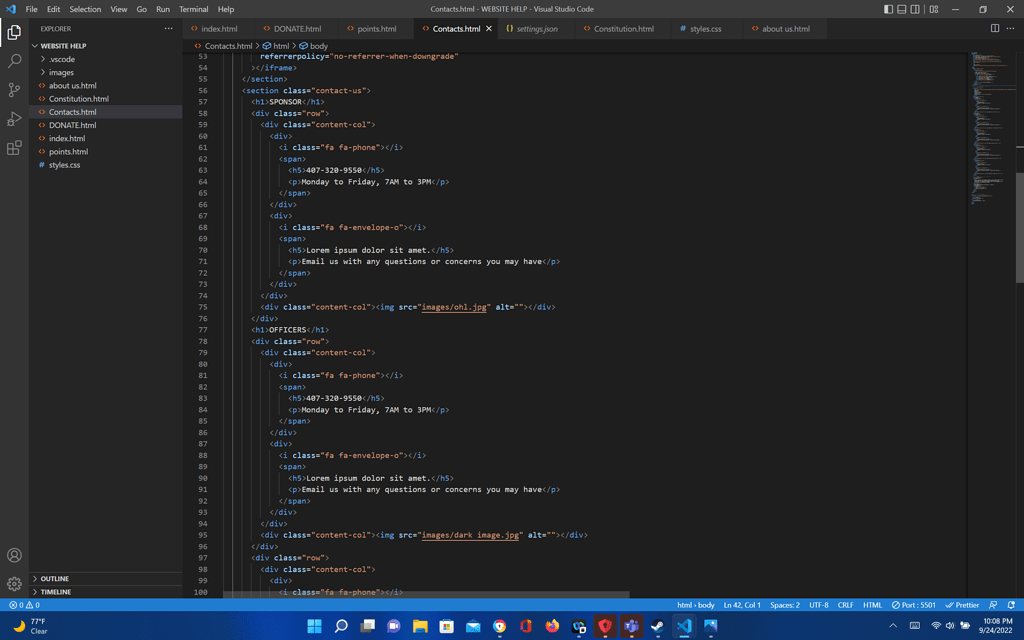
Task: Open the Selection menu
Action: 85,9
